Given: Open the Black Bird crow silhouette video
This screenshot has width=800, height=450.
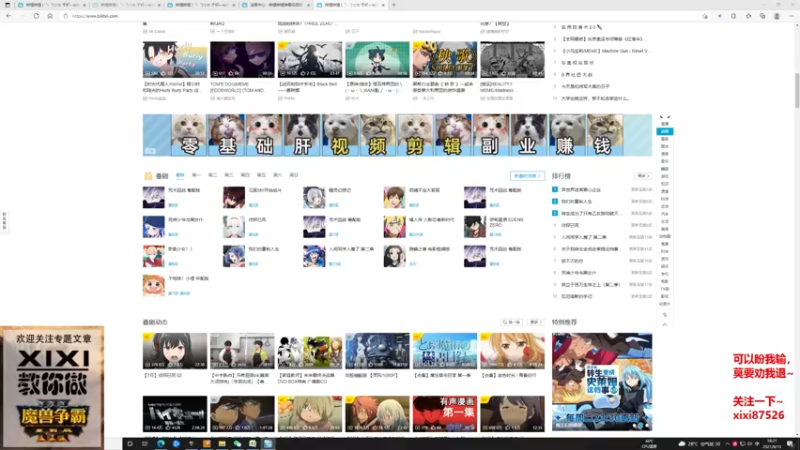Looking at the screenshot, I should tap(310, 60).
